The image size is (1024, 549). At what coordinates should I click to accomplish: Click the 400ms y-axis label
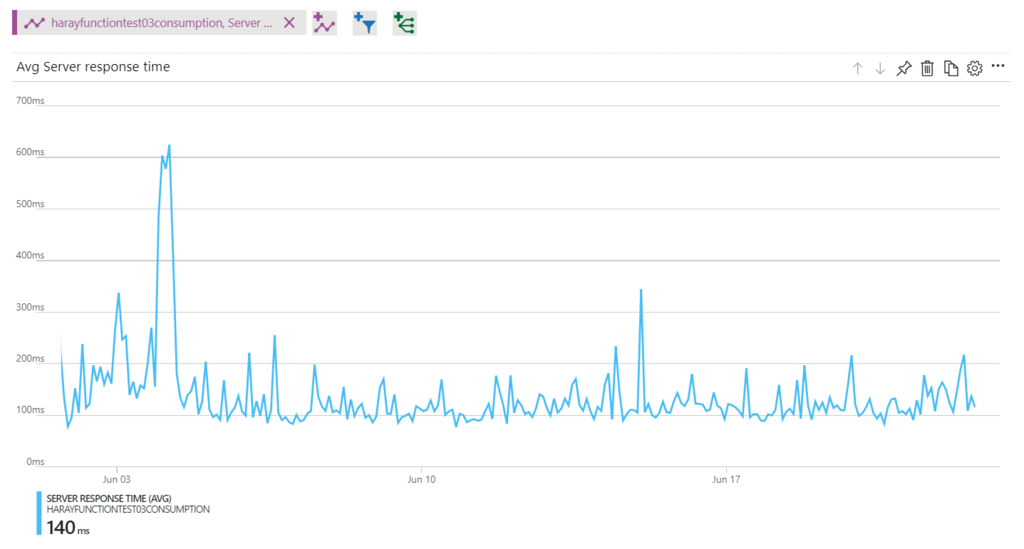(30, 255)
